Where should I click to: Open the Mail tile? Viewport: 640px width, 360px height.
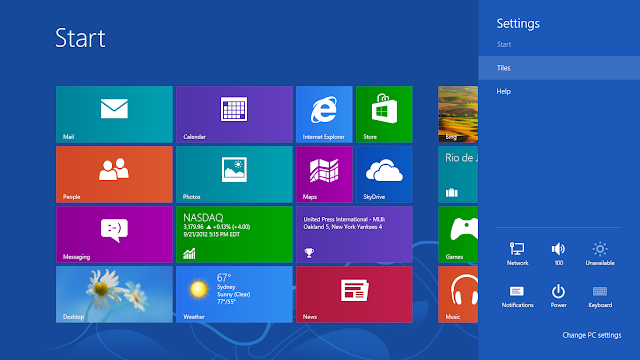pos(114,114)
